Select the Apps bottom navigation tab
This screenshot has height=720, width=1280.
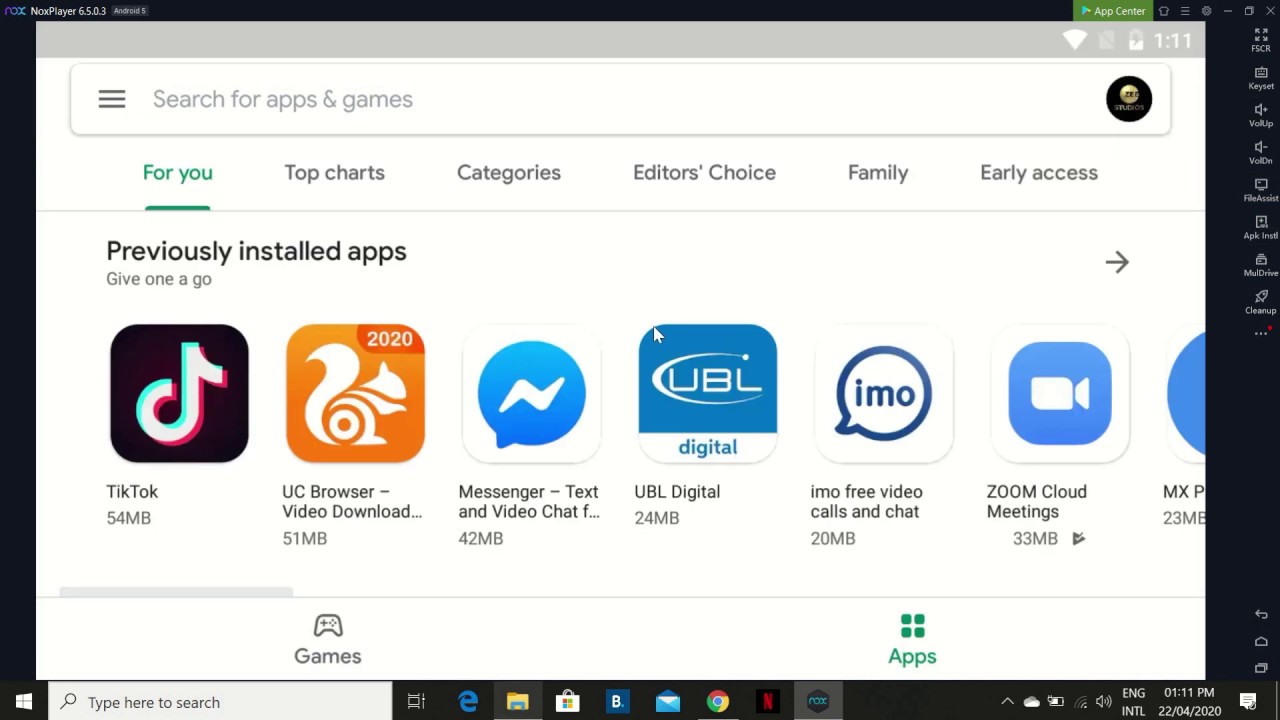(912, 640)
